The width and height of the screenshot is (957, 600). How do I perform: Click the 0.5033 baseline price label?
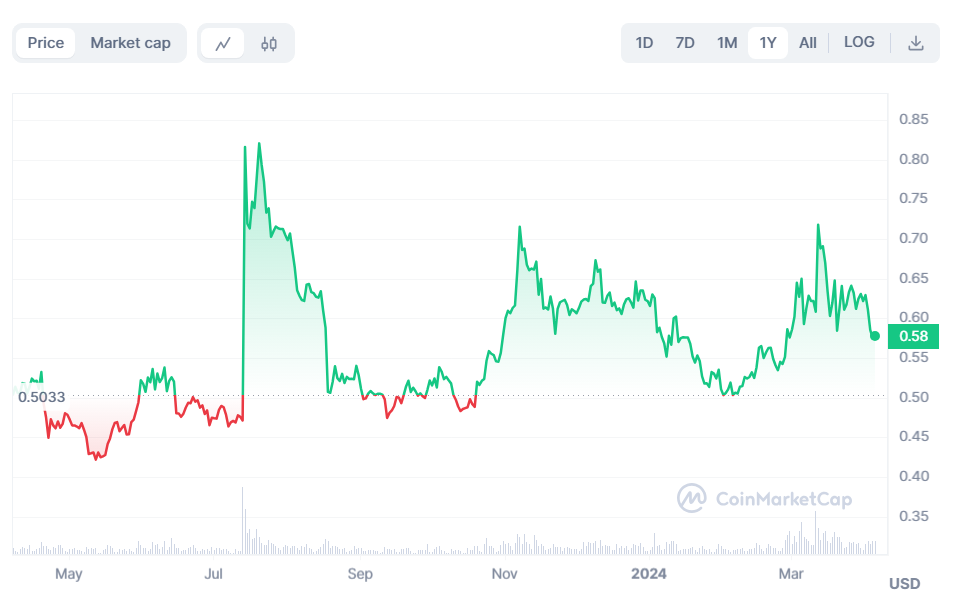pyautogui.click(x=41, y=397)
